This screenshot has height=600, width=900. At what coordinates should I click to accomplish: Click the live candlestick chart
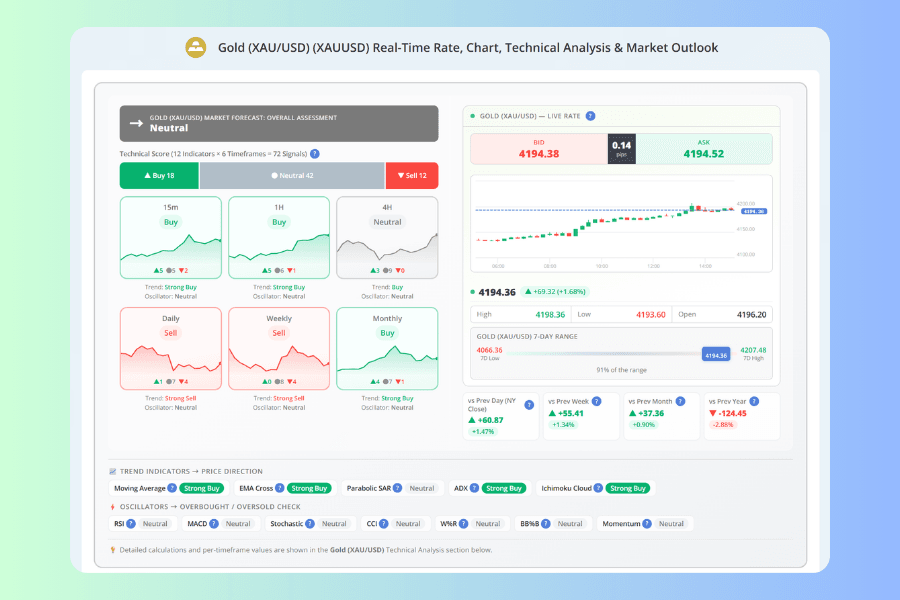click(x=621, y=224)
